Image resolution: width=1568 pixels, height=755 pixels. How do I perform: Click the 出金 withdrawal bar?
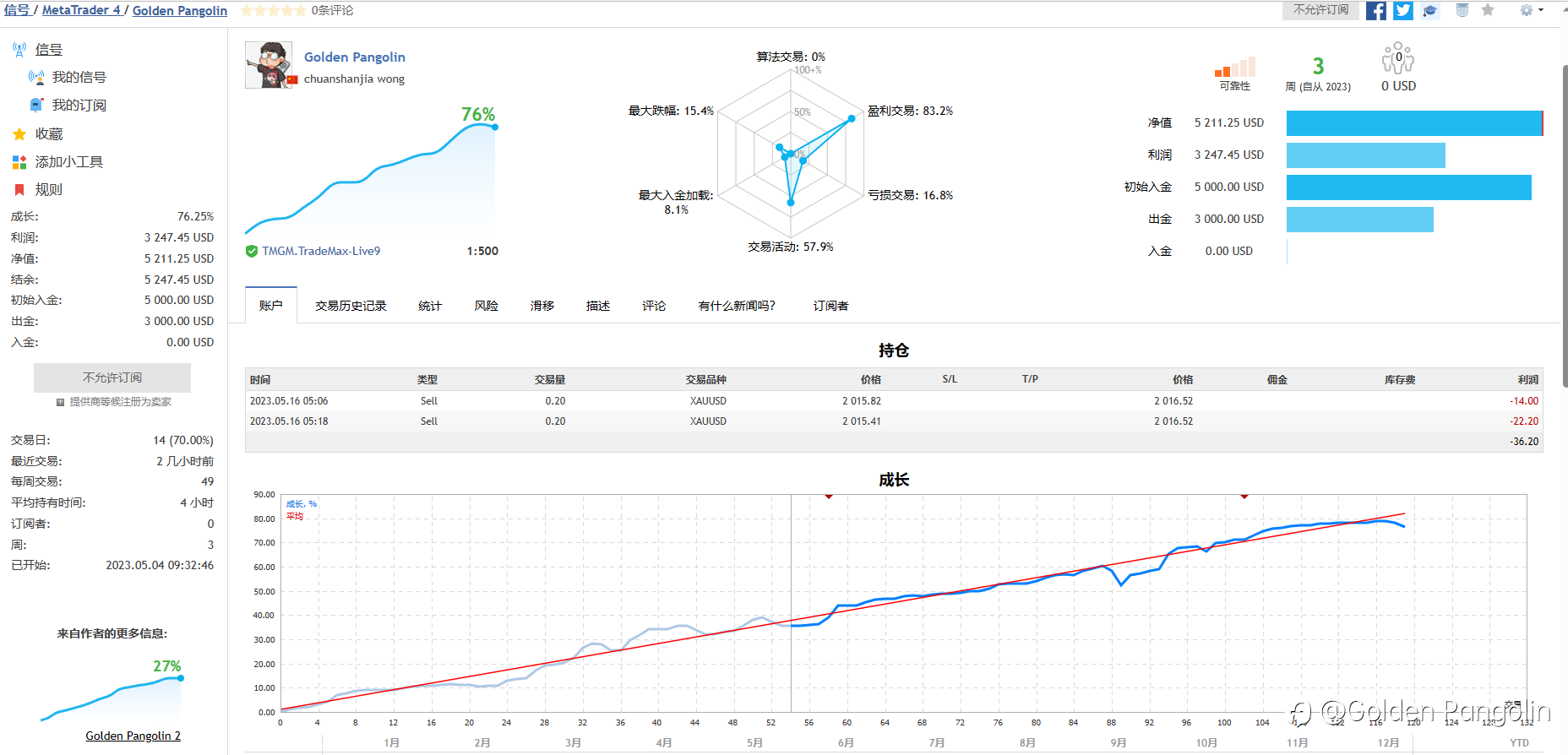click(x=1360, y=220)
